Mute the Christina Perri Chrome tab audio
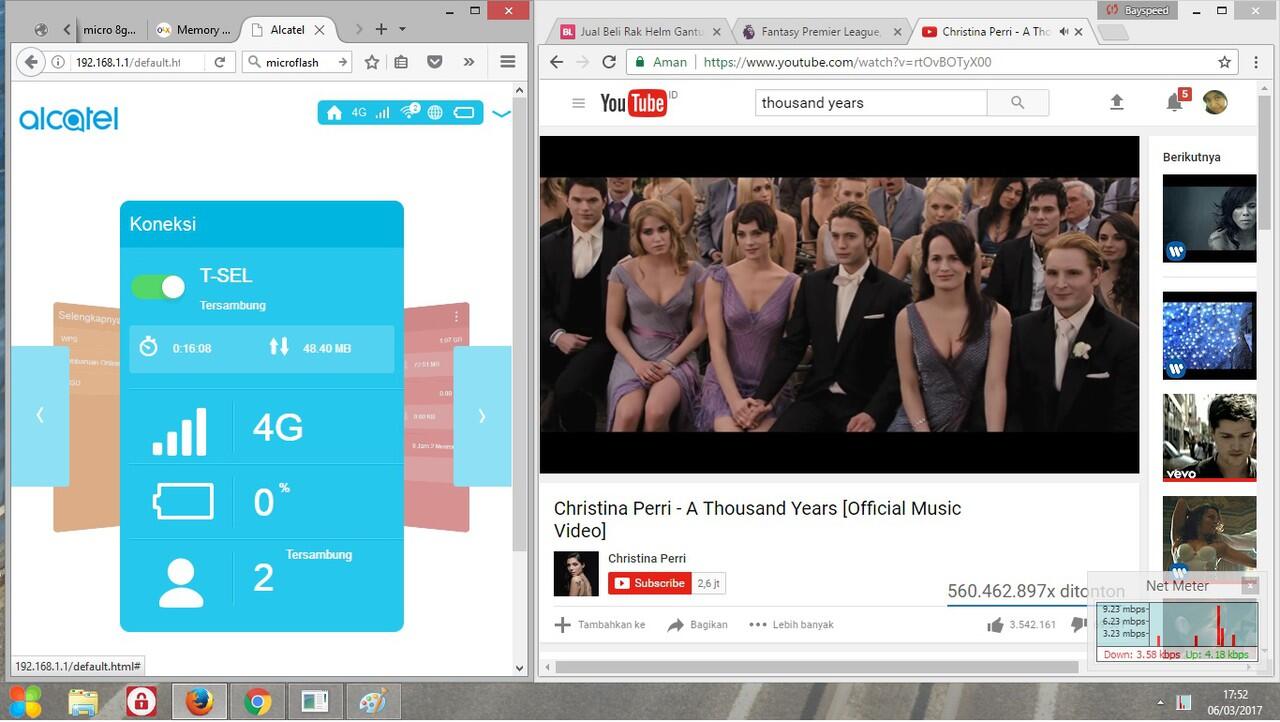The width and height of the screenshot is (1280, 722). 1064,32
